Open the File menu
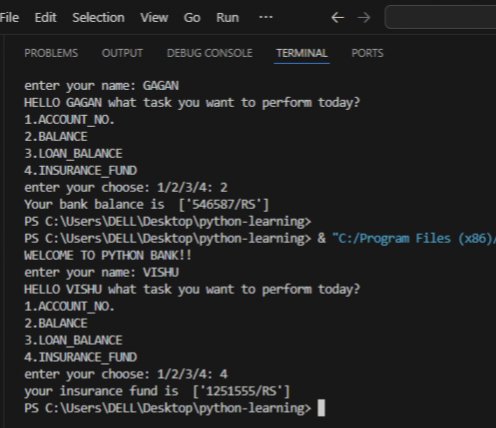The image size is (496, 428). click(9, 17)
